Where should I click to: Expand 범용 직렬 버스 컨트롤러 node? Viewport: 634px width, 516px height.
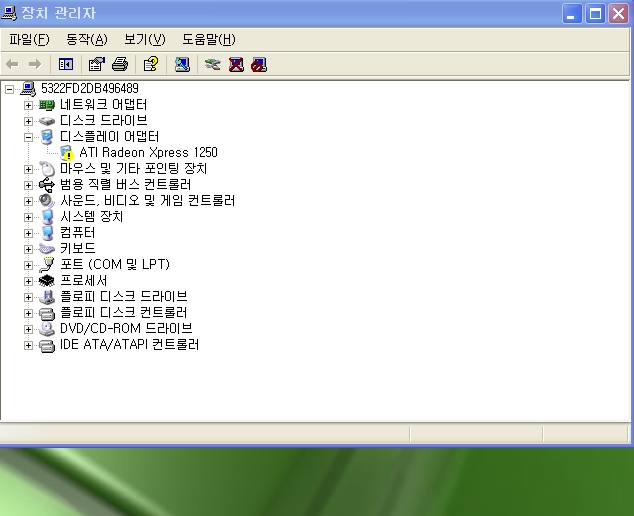pos(28,185)
